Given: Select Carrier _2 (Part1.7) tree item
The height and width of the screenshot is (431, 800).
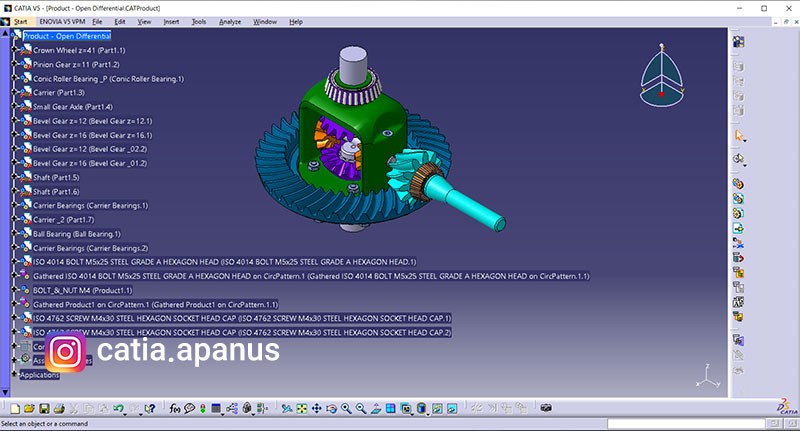Looking at the screenshot, I should click(64, 219).
